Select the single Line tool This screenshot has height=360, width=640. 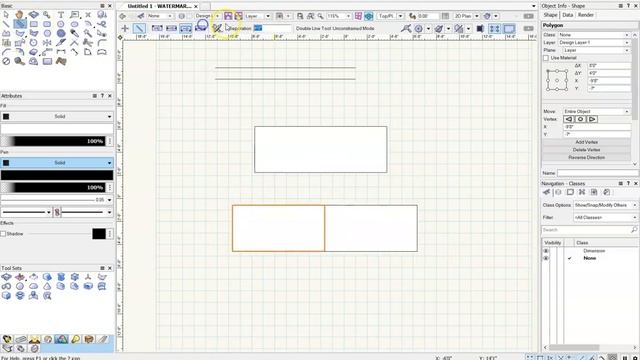tap(6, 24)
